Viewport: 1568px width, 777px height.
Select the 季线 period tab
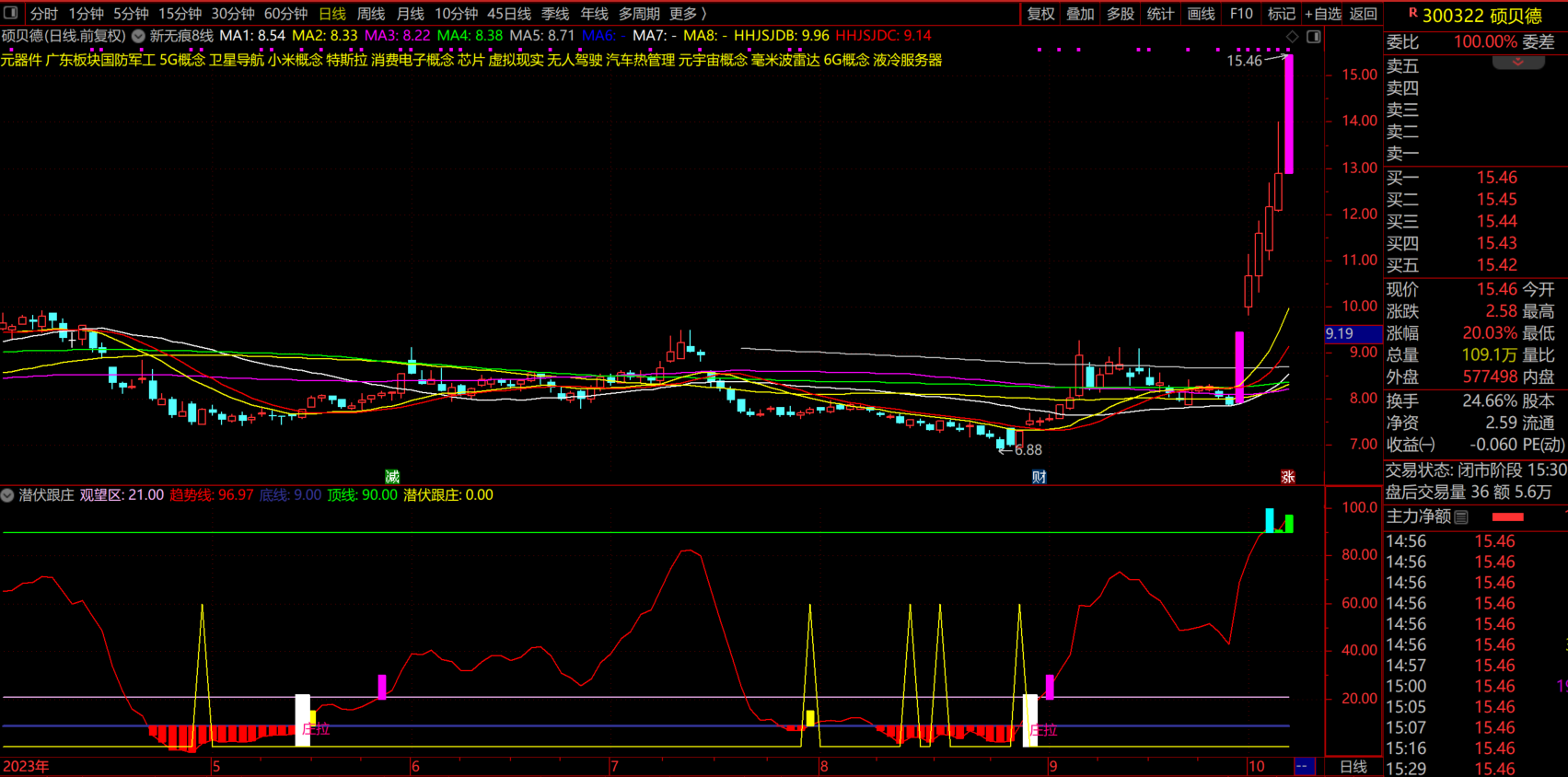click(555, 14)
